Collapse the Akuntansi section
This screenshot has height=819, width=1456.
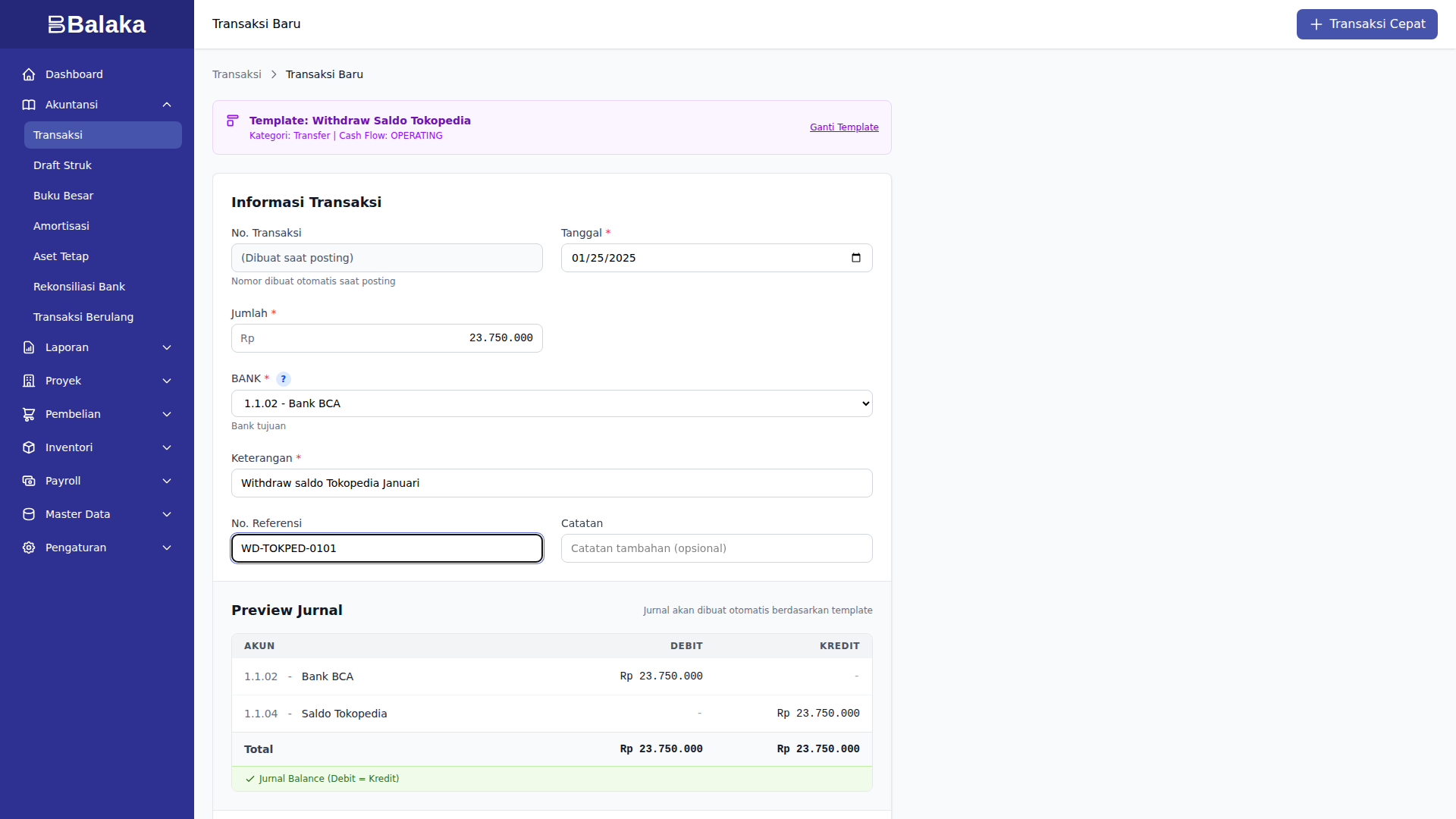[x=166, y=105]
